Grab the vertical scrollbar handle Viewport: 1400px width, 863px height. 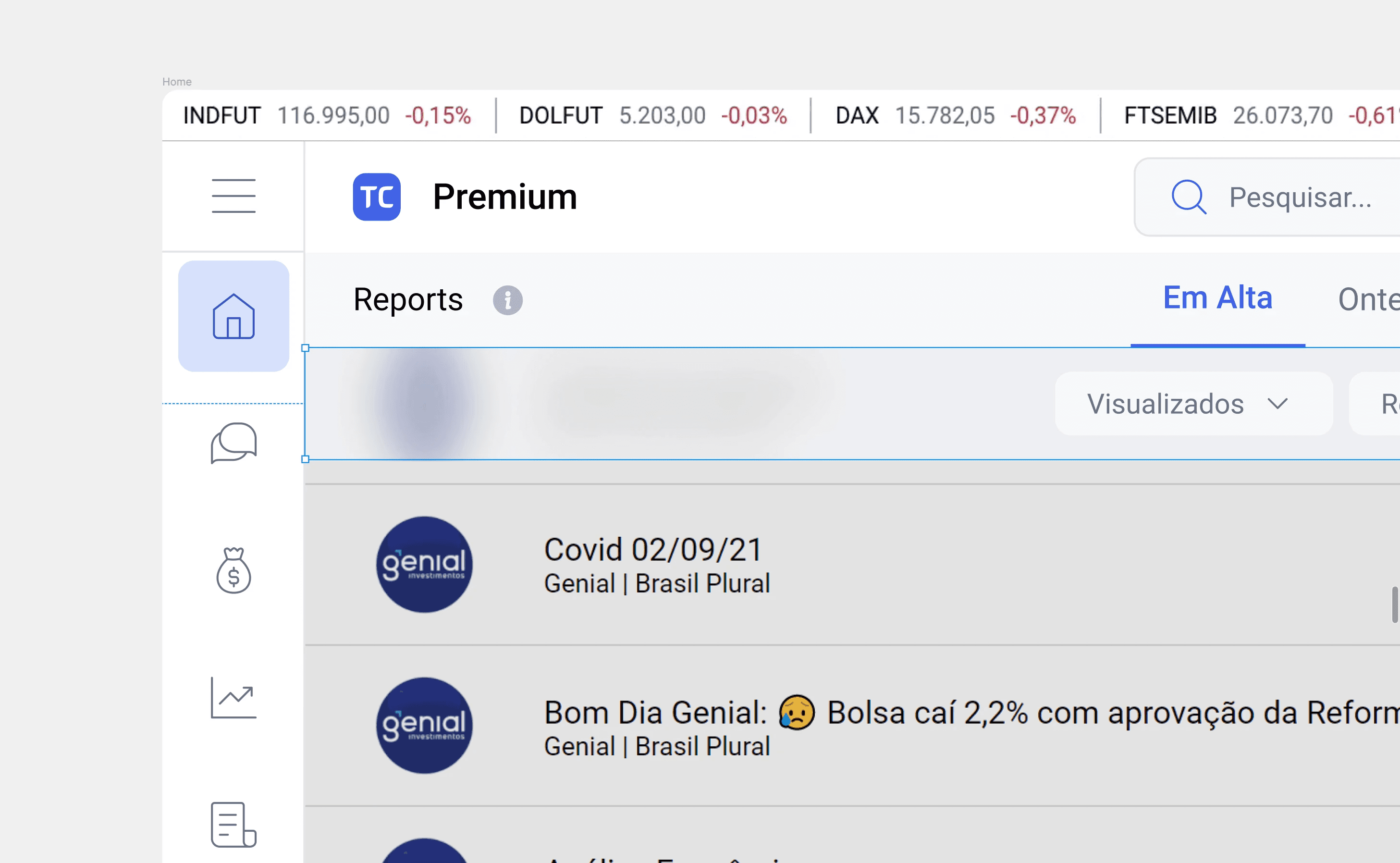(1394, 604)
